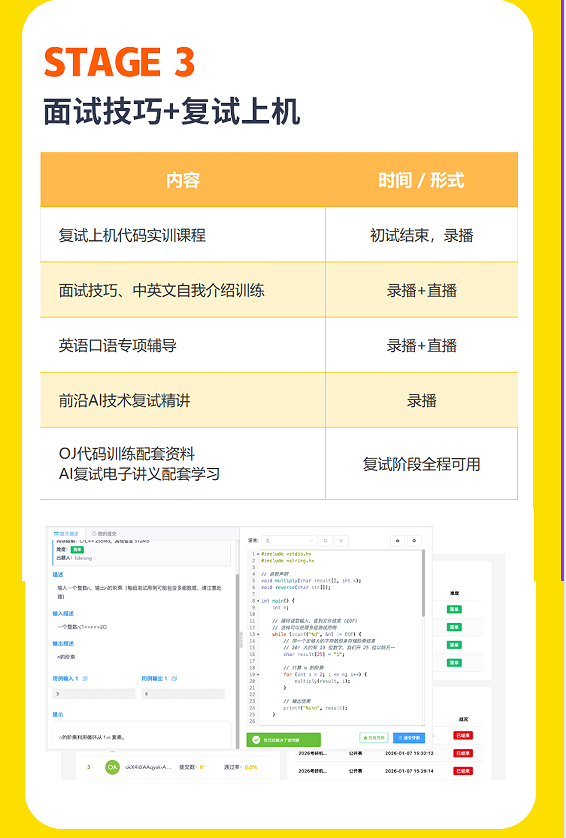This screenshot has width=566, height=838.
Task: Collapse code fold arrow at line 1
Action: [x=258, y=554]
